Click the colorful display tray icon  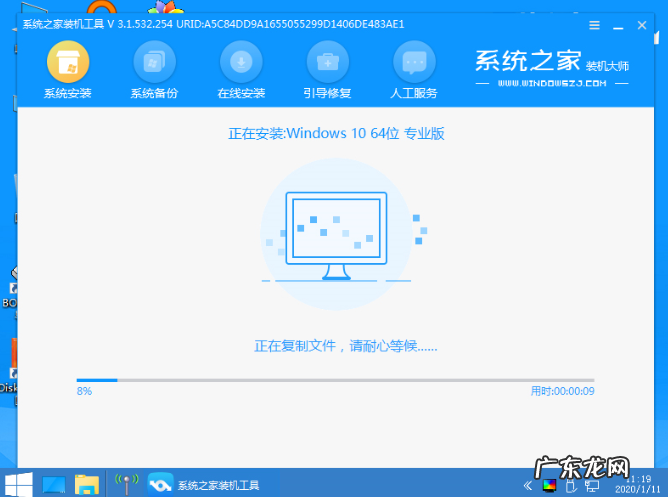tap(550, 485)
